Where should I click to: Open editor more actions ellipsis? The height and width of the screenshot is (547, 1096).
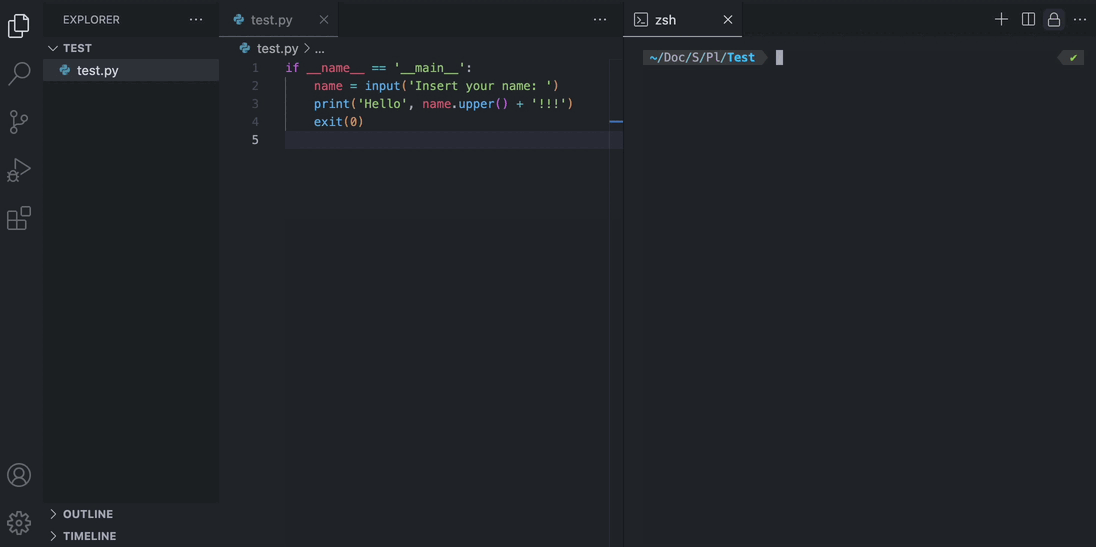(600, 20)
